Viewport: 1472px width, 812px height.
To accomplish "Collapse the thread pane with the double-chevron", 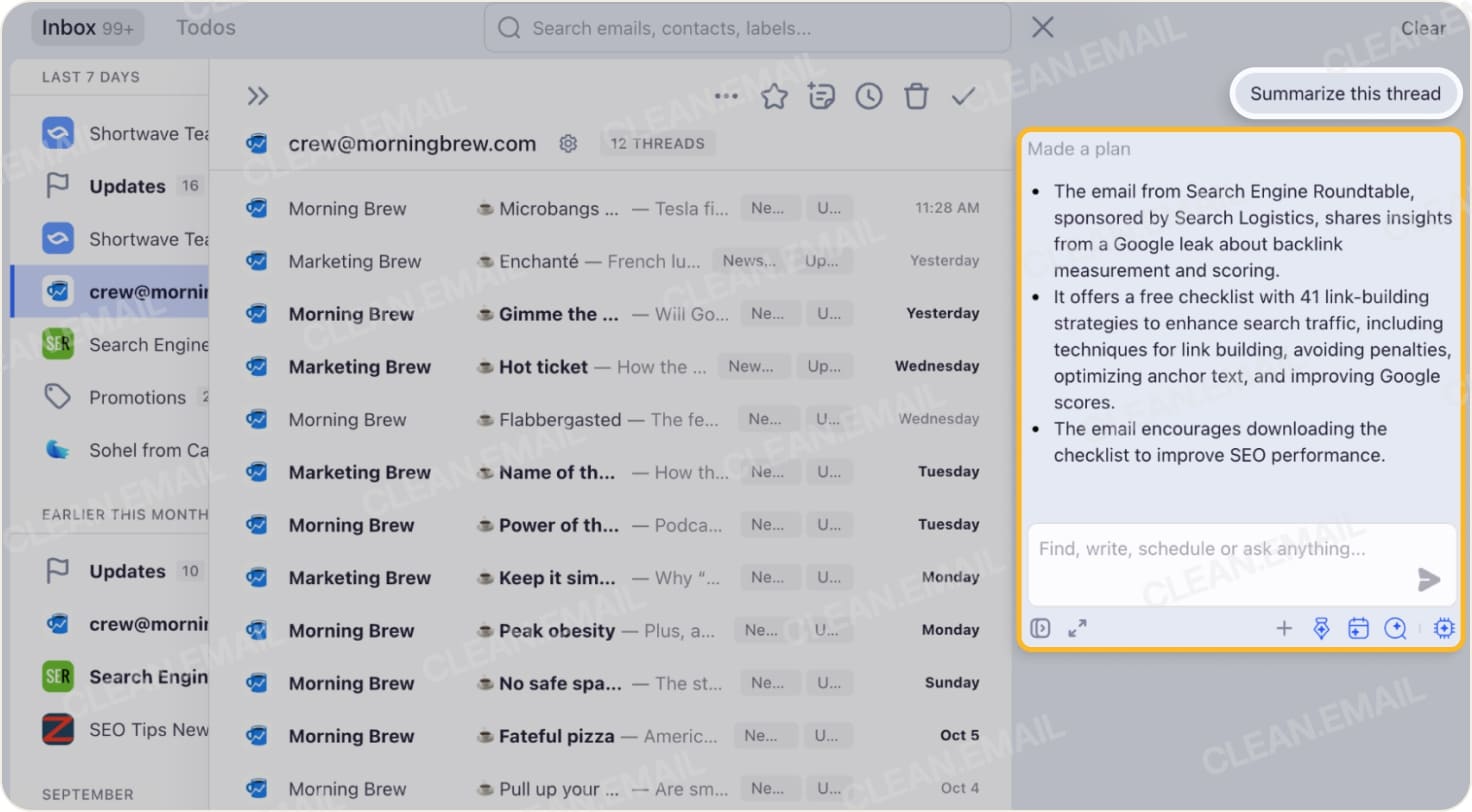I will (258, 95).
